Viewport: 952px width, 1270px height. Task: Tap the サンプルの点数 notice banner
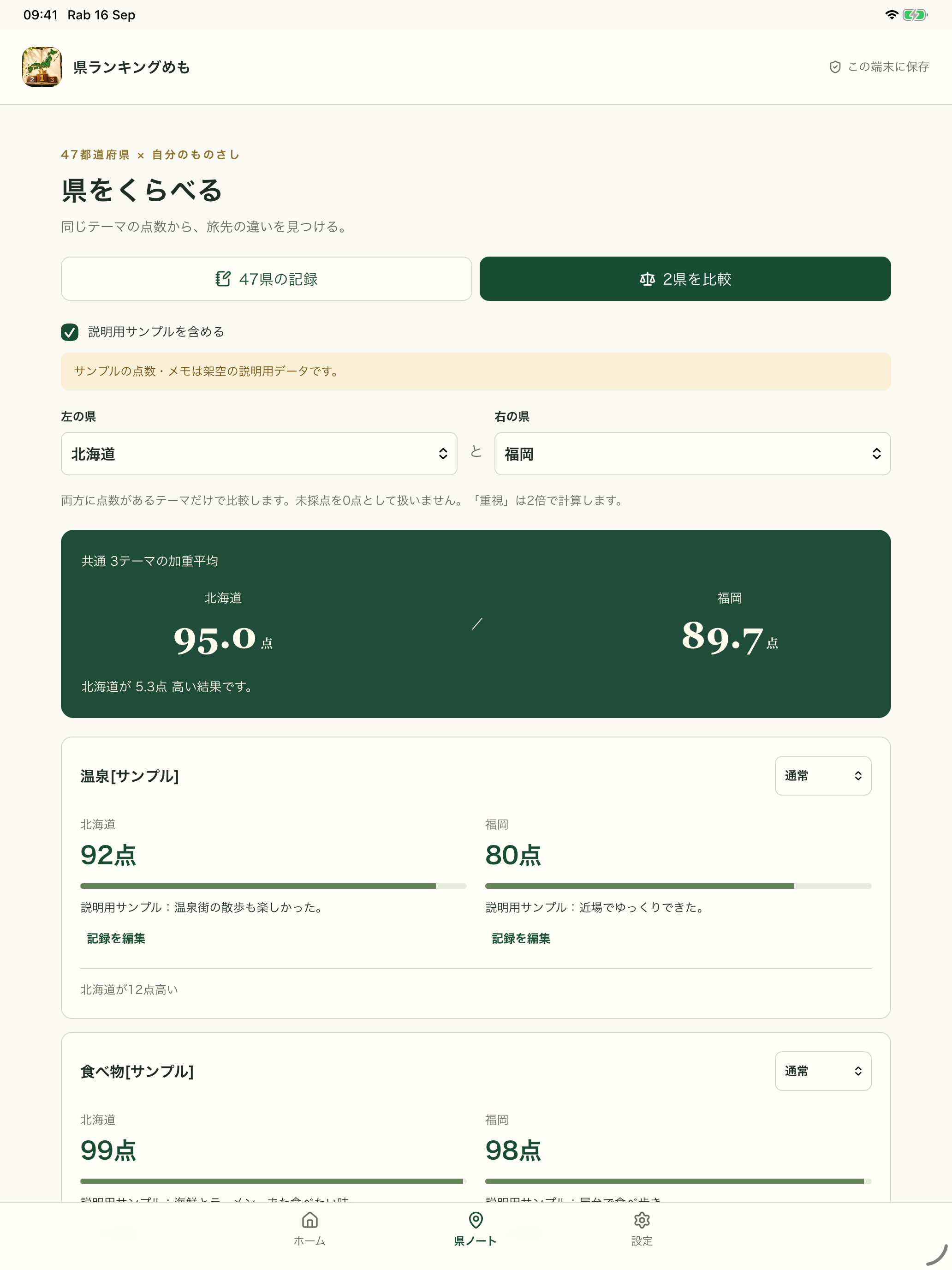click(x=476, y=371)
